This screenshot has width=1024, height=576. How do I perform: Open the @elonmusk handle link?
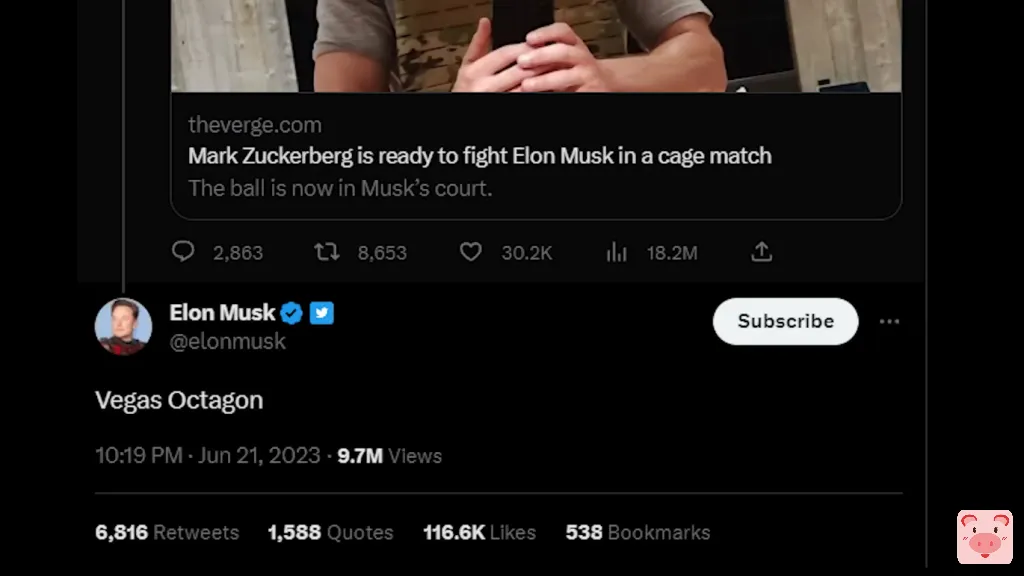tap(227, 341)
